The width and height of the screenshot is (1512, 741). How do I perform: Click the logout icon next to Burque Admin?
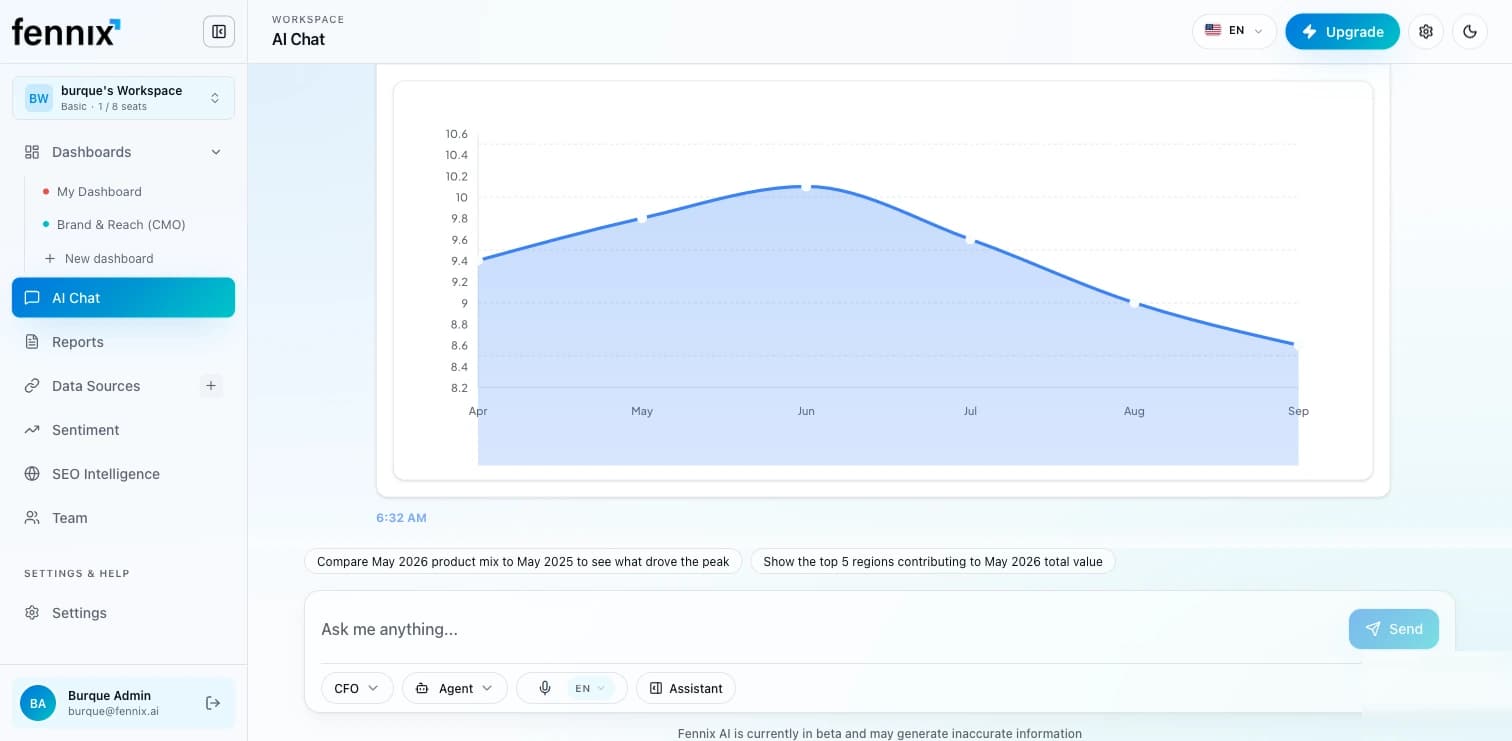point(213,703)
